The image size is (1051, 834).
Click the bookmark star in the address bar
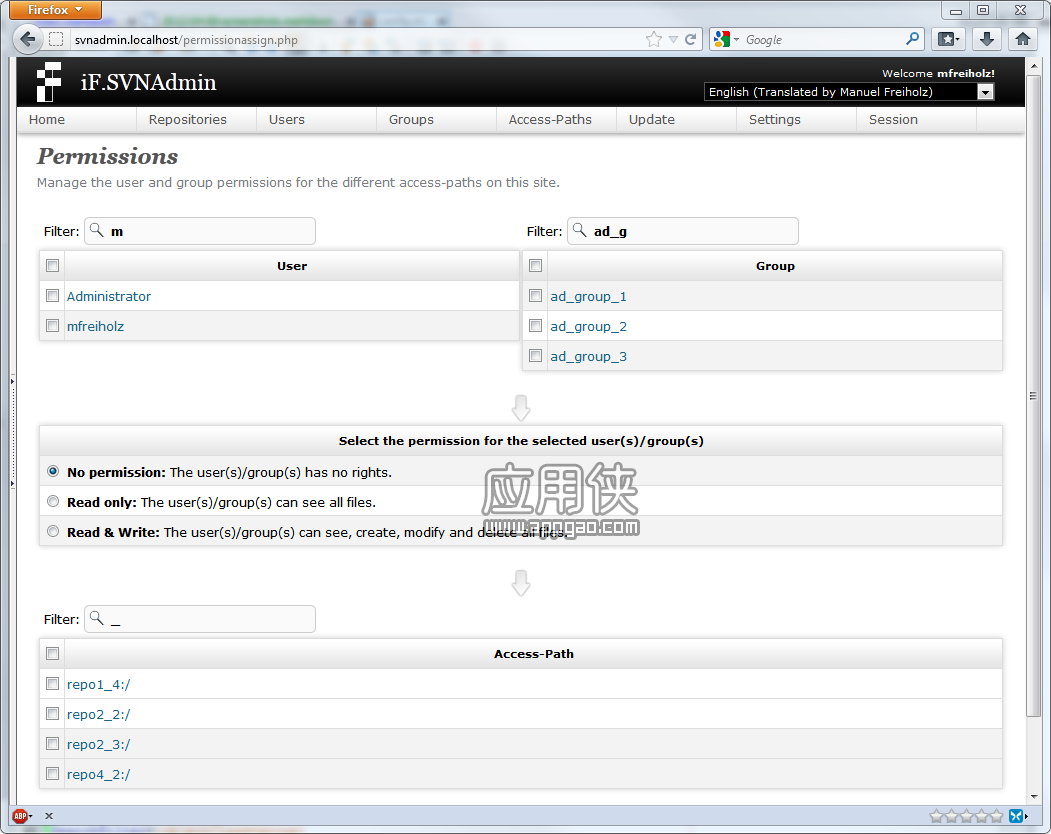654,40
